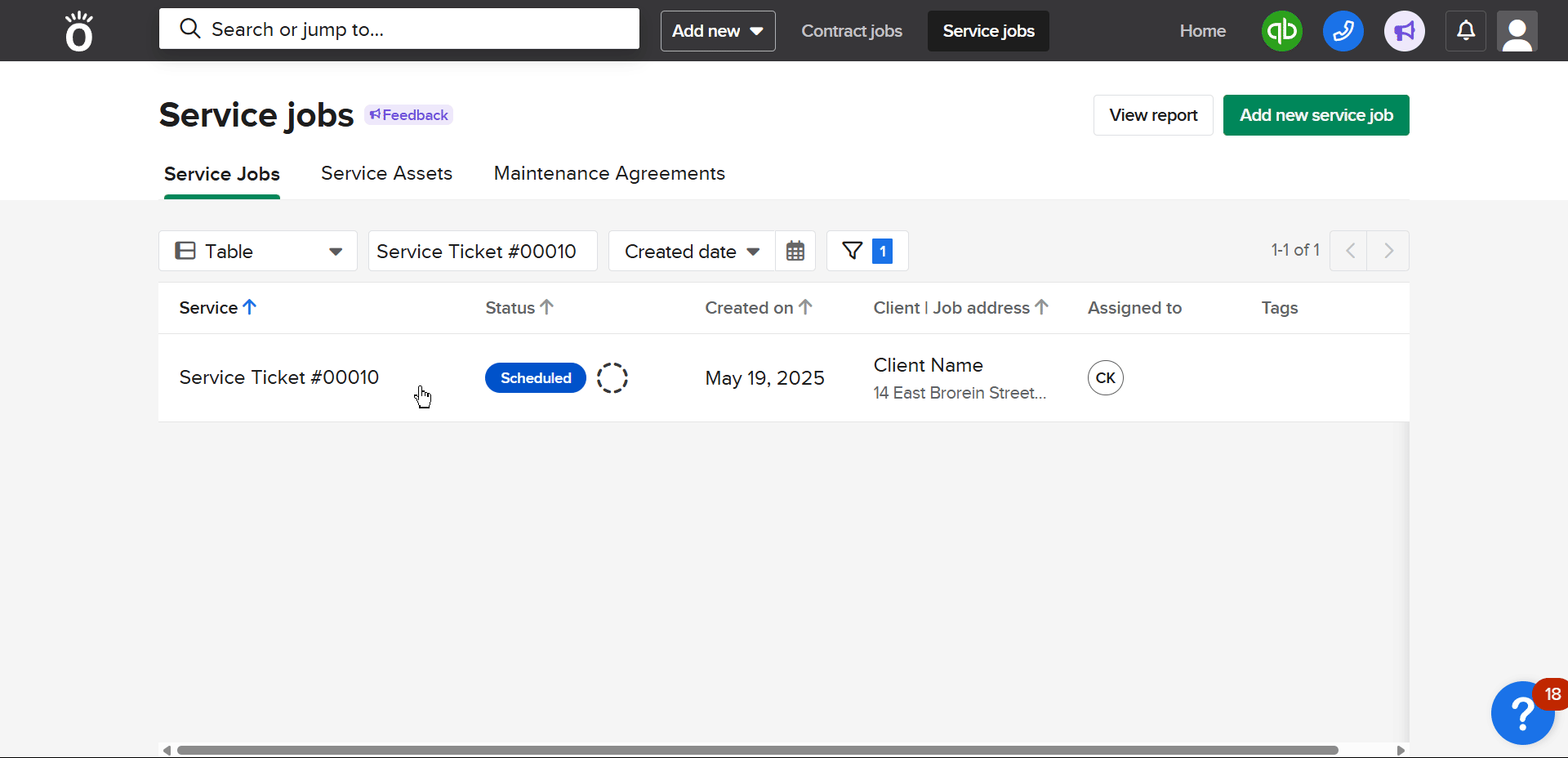The width and height of the screenshot is (1568, 758).
Task: Open the notifications bell
Action: pos(1466,31)
